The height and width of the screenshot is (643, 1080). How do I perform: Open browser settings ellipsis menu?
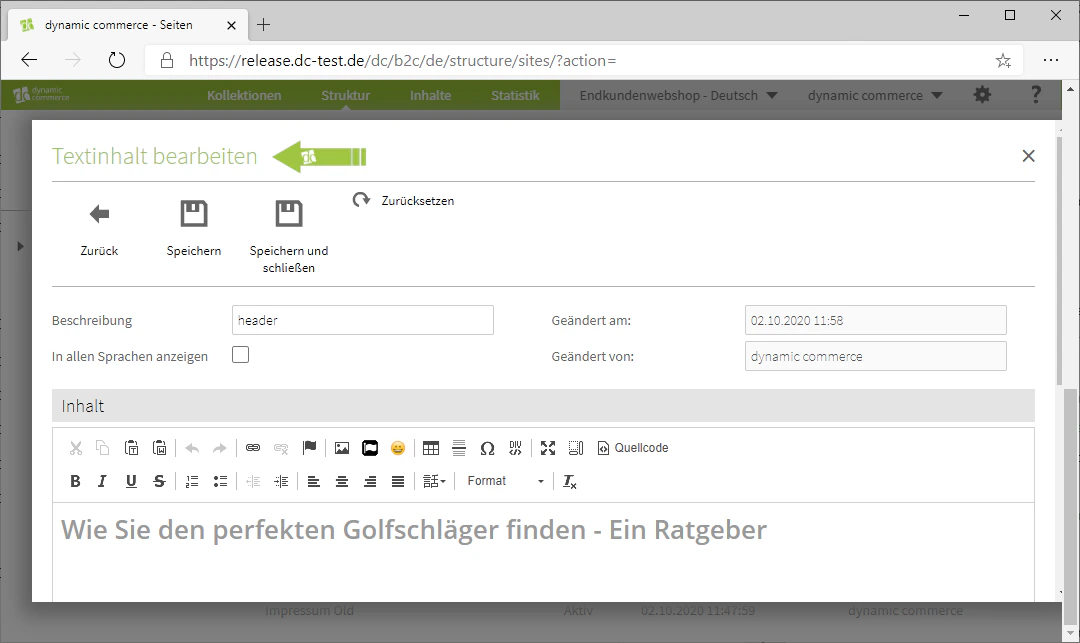tap(1050, 61)
